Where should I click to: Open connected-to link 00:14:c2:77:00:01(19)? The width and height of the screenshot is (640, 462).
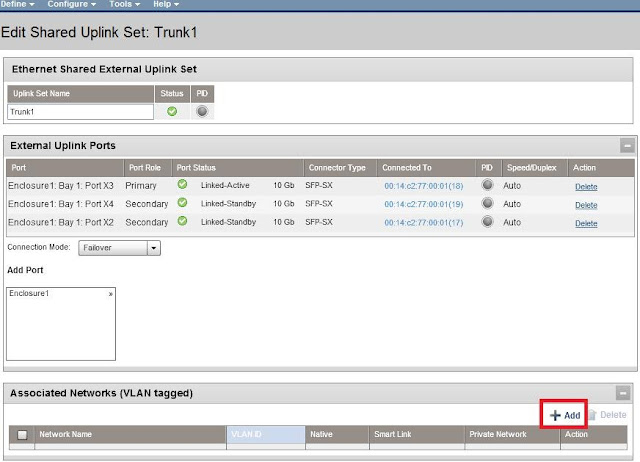pos(424,204)
